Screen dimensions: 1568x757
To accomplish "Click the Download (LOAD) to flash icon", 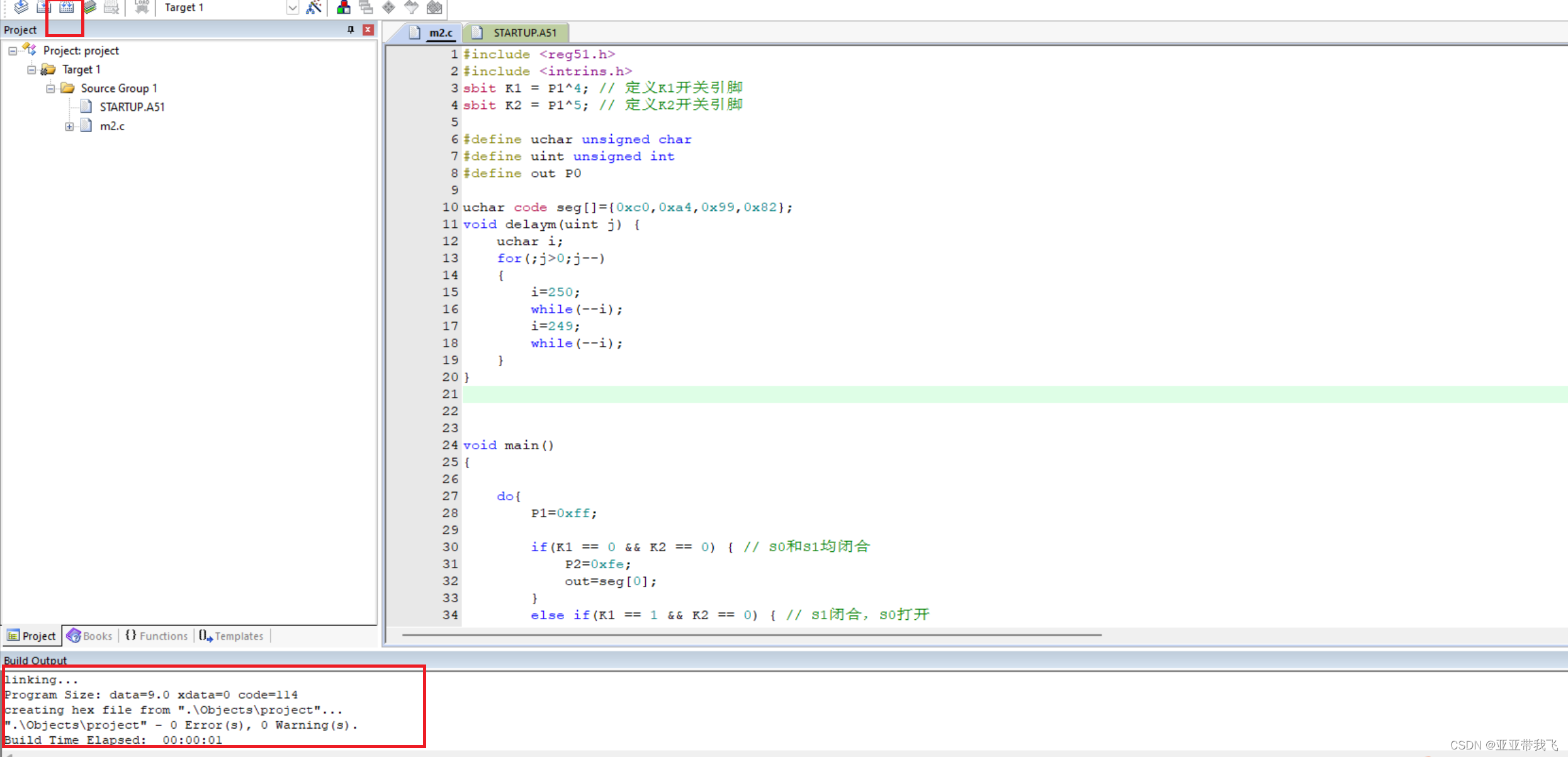I will 142,7.
